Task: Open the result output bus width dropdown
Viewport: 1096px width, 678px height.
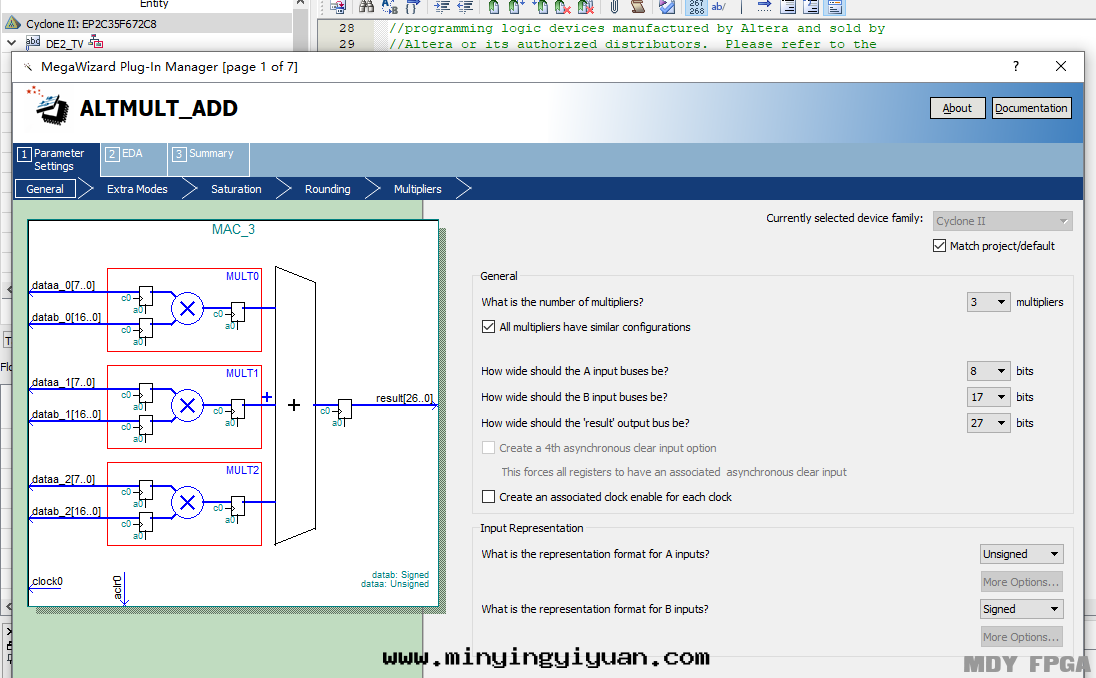Action: point(988,423)
